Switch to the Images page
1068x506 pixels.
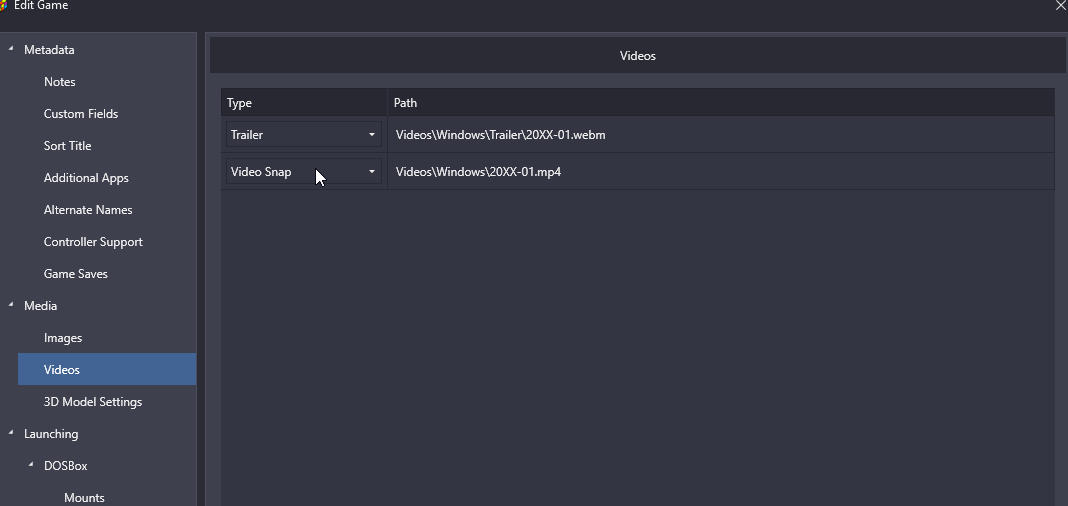point(63,338)
